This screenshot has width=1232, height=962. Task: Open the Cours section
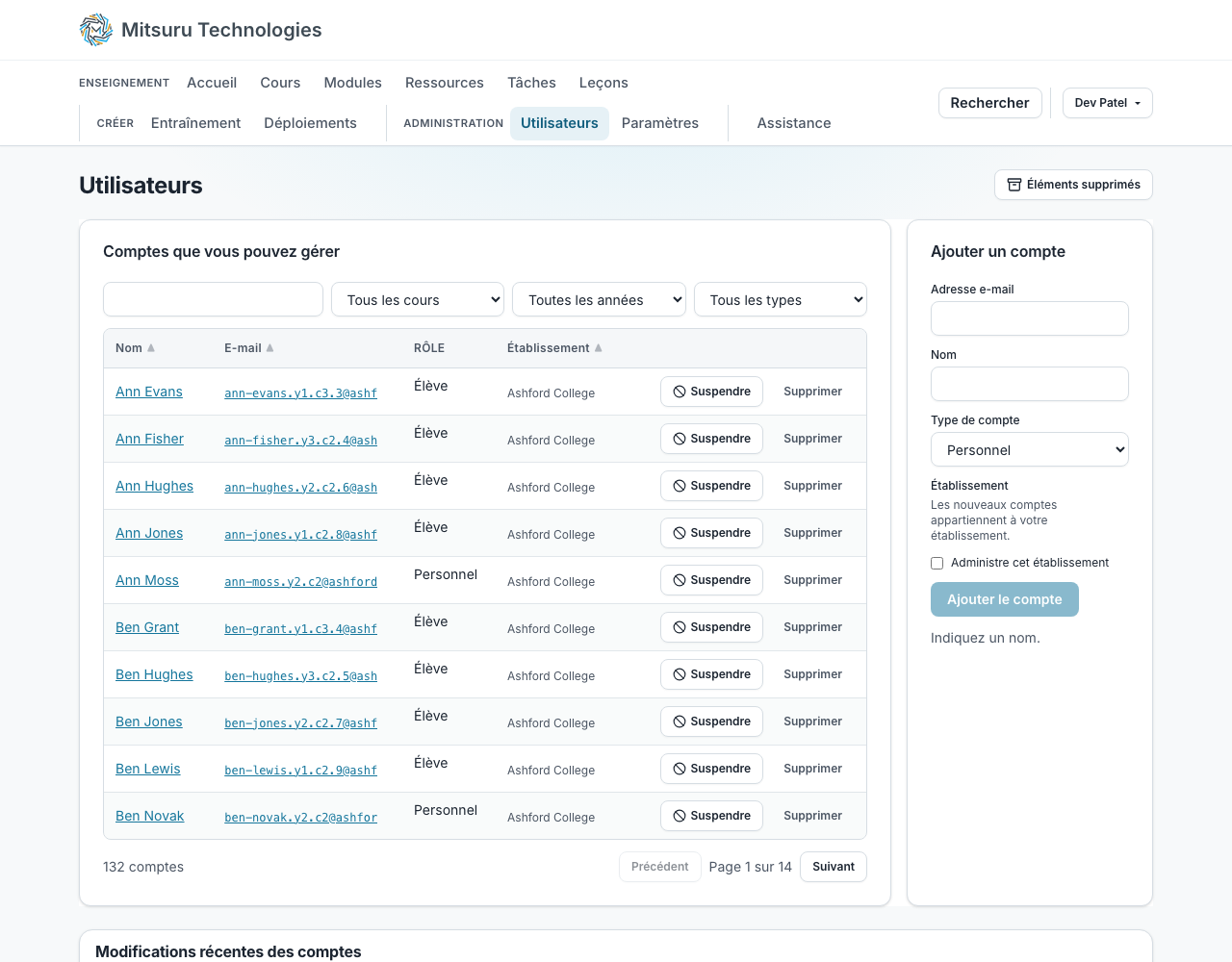tap(280, 83)
